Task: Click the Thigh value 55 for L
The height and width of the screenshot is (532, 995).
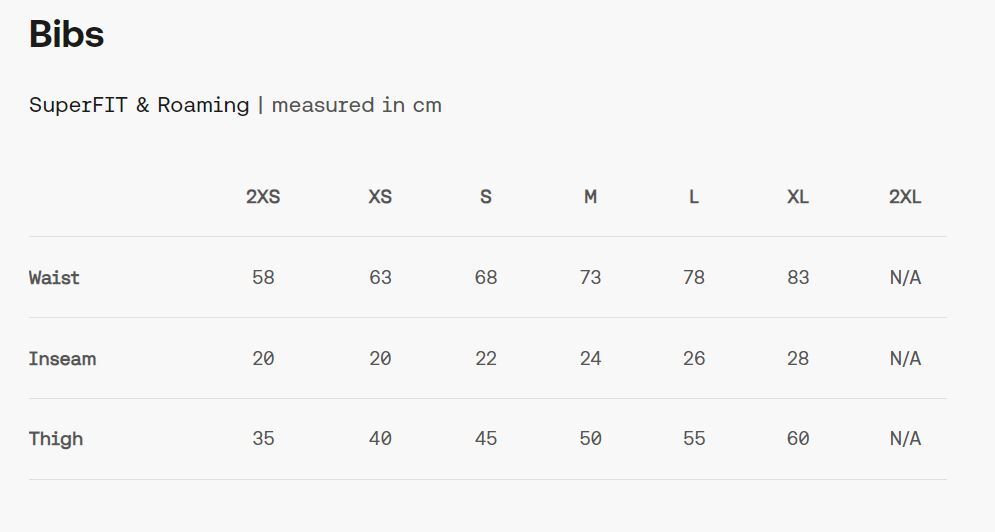Action: [694, 439]
